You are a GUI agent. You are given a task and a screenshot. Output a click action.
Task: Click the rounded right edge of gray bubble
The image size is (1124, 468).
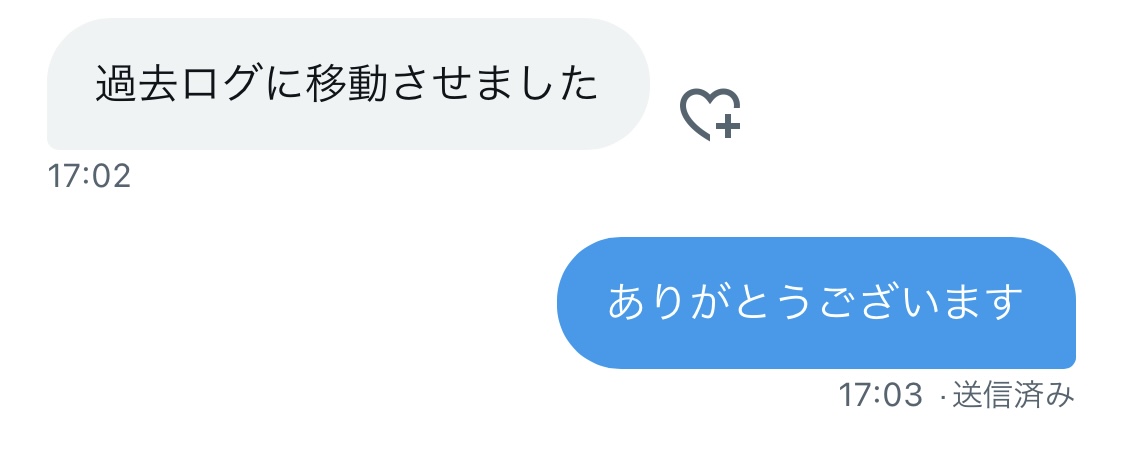coord(631,84)
